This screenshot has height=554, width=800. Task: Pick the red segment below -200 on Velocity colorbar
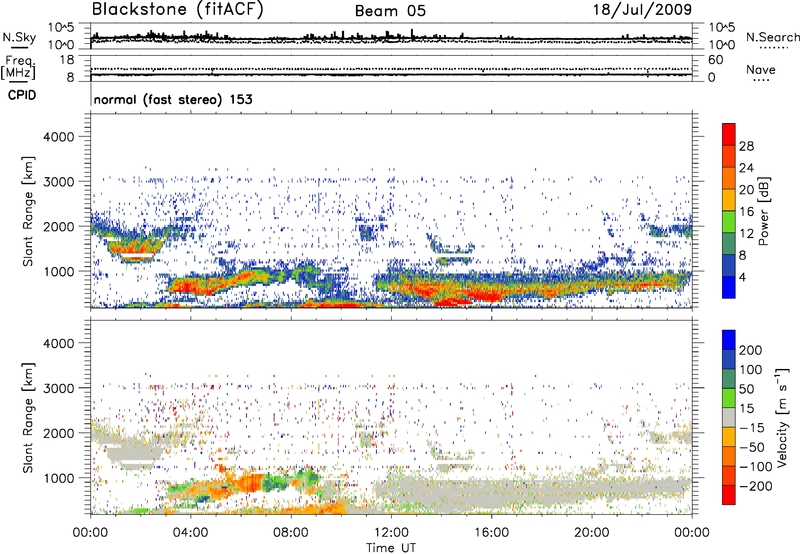click(x=729, y=495)
